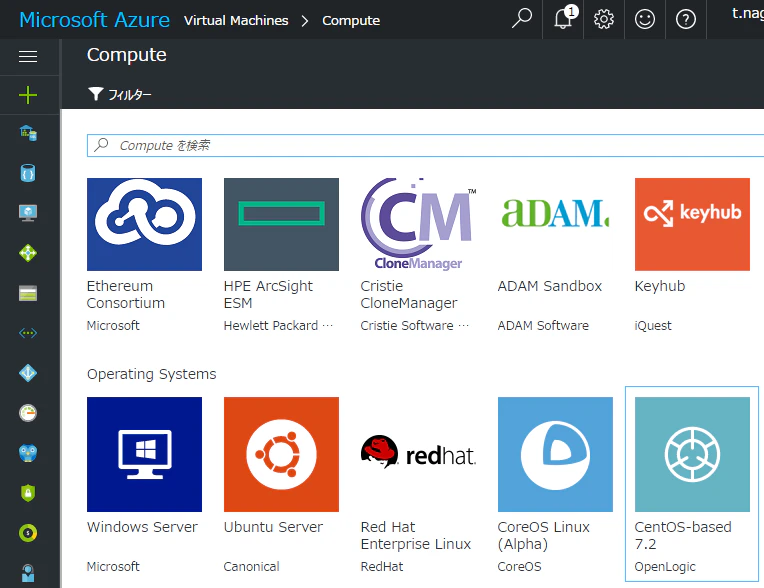This screenshot has height=588, width=764.
Task: Click the OpenLogic publisher text
Action: click(x=665, y=567)
